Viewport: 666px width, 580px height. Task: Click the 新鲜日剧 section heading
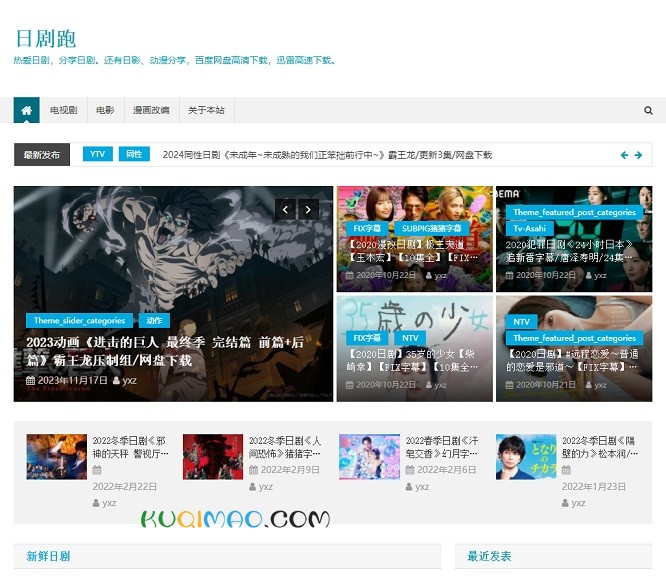48,556
